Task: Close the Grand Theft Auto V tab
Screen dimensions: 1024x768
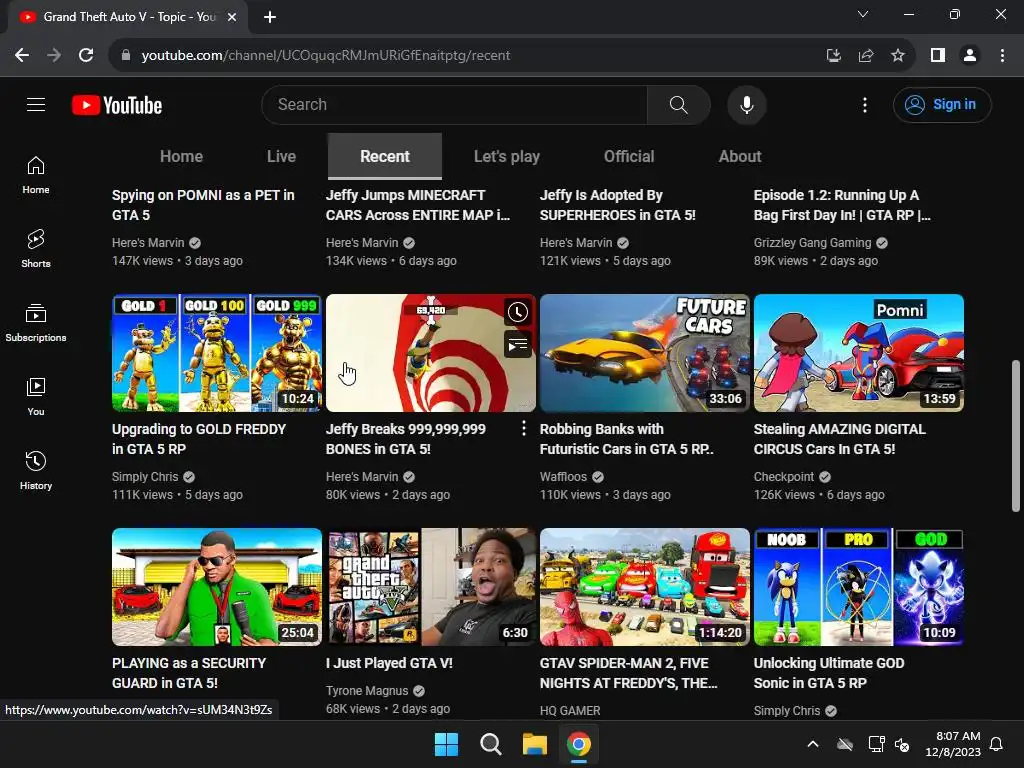Action: tap(232, 17)
